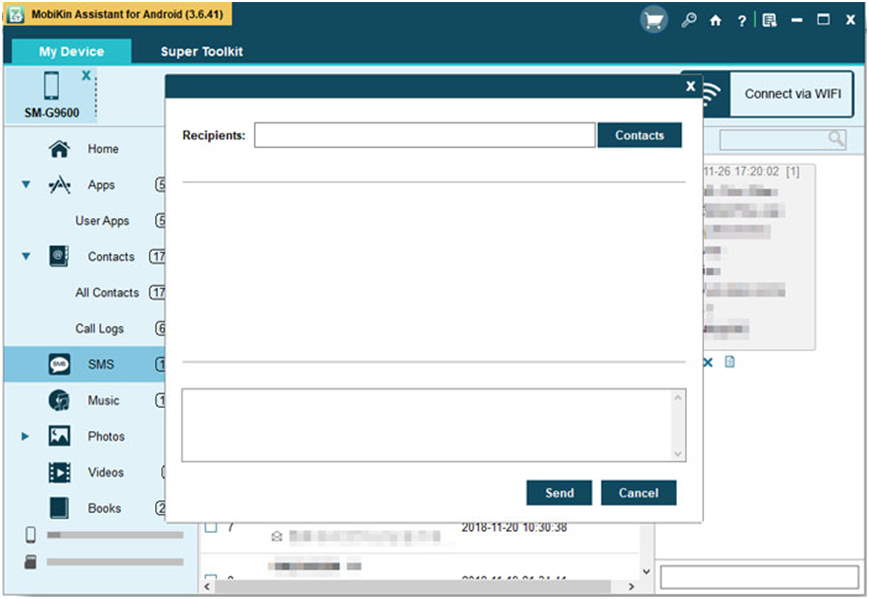Select the SMS icon in sidebar
Screen dimensions: 869x599
pos(59,365)
